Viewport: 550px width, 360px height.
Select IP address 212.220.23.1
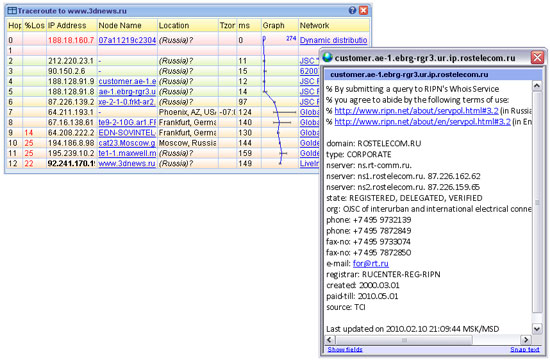point(71,61)
